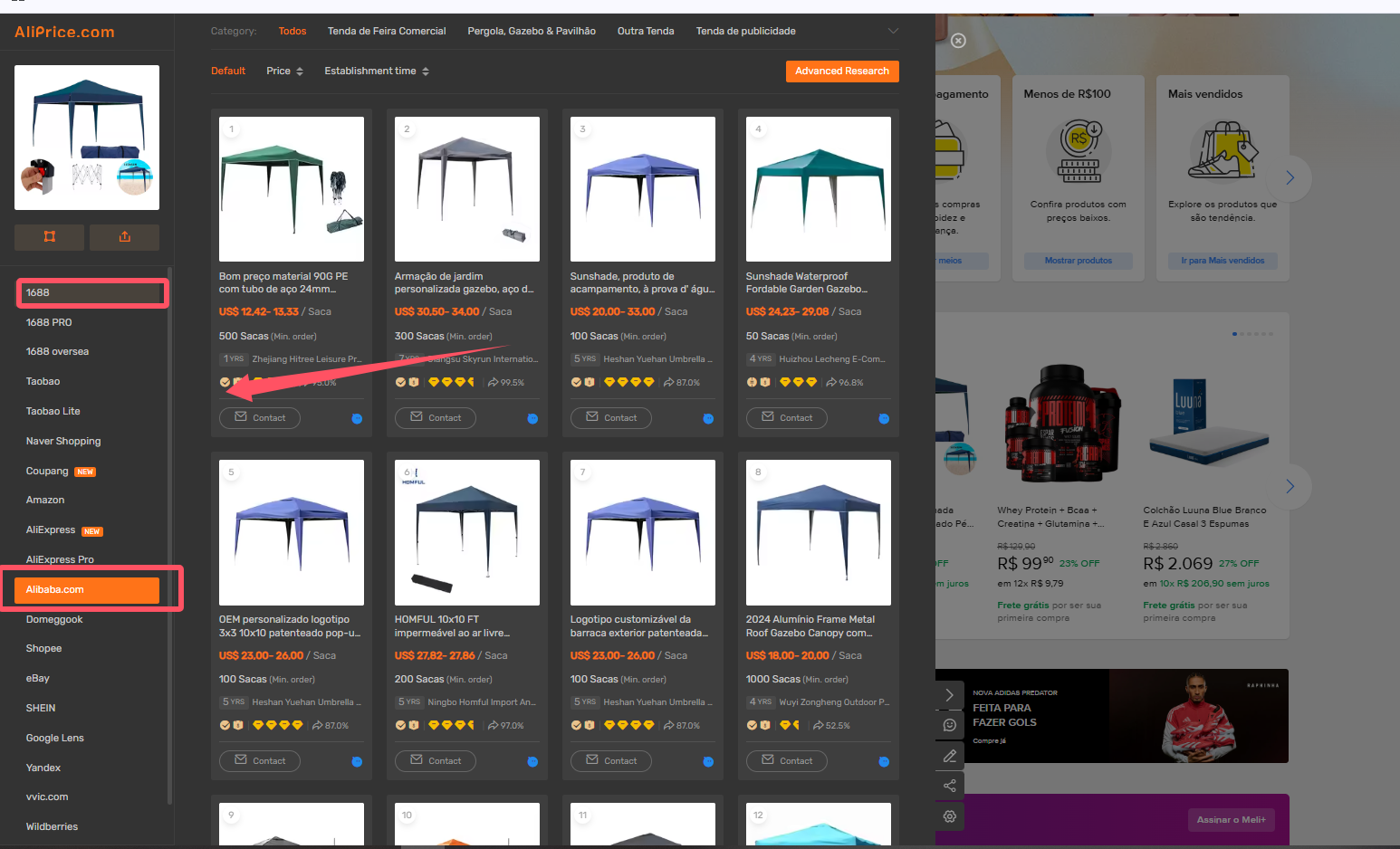
Task: Contact Ningbo Homful supplier of product 6
Action: 436,760
